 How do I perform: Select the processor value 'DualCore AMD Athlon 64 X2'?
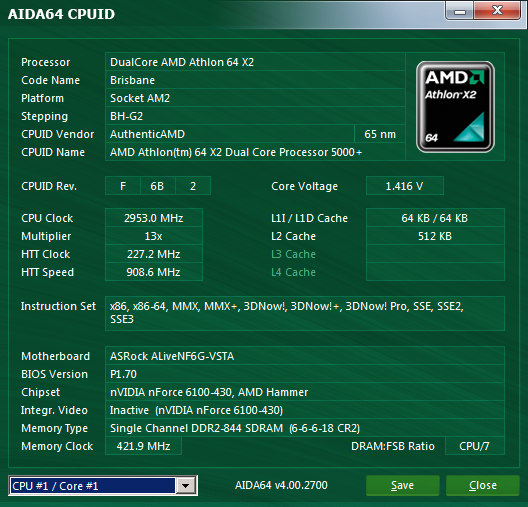click(255, 62)
